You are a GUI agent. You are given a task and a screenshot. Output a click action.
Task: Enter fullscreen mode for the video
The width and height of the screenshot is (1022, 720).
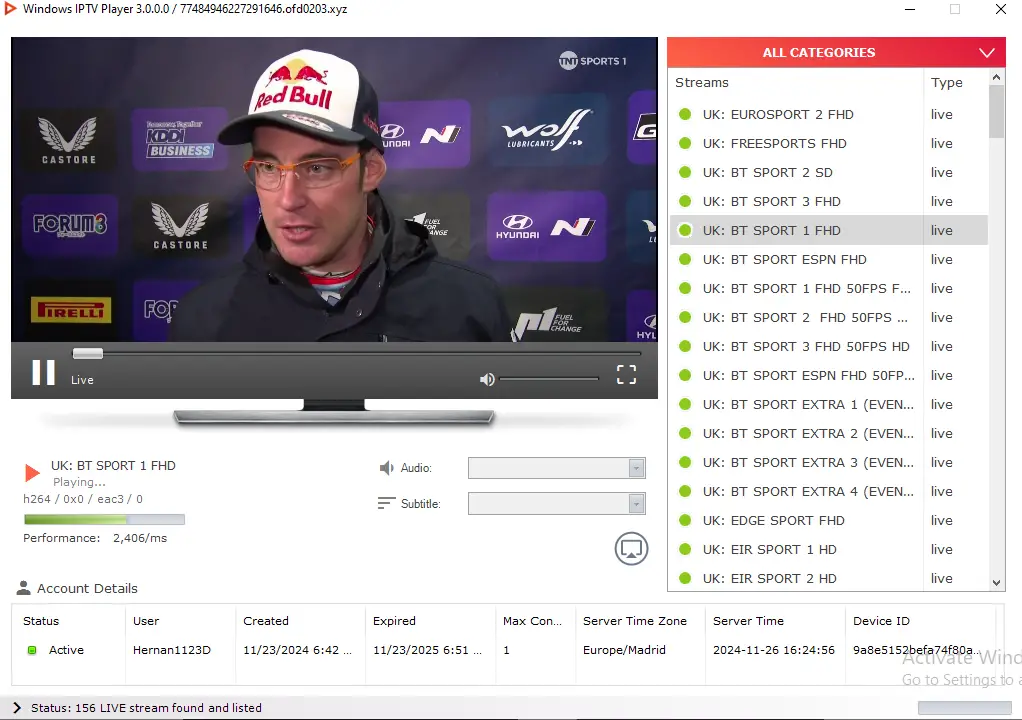pos(626,374)
